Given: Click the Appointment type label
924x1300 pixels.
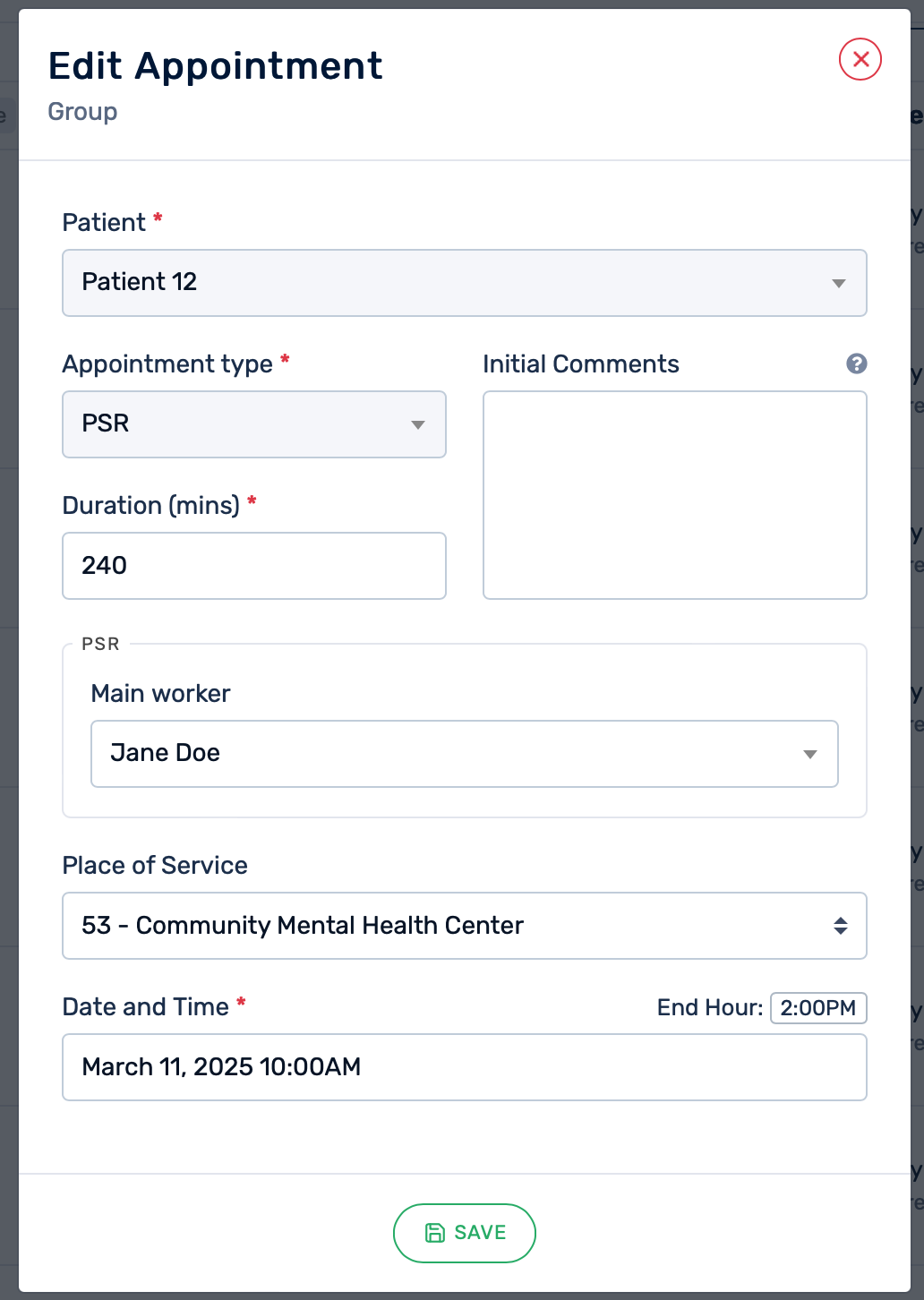Looking at the screenshot, I should pyautogui.click(x=167, y=364).
